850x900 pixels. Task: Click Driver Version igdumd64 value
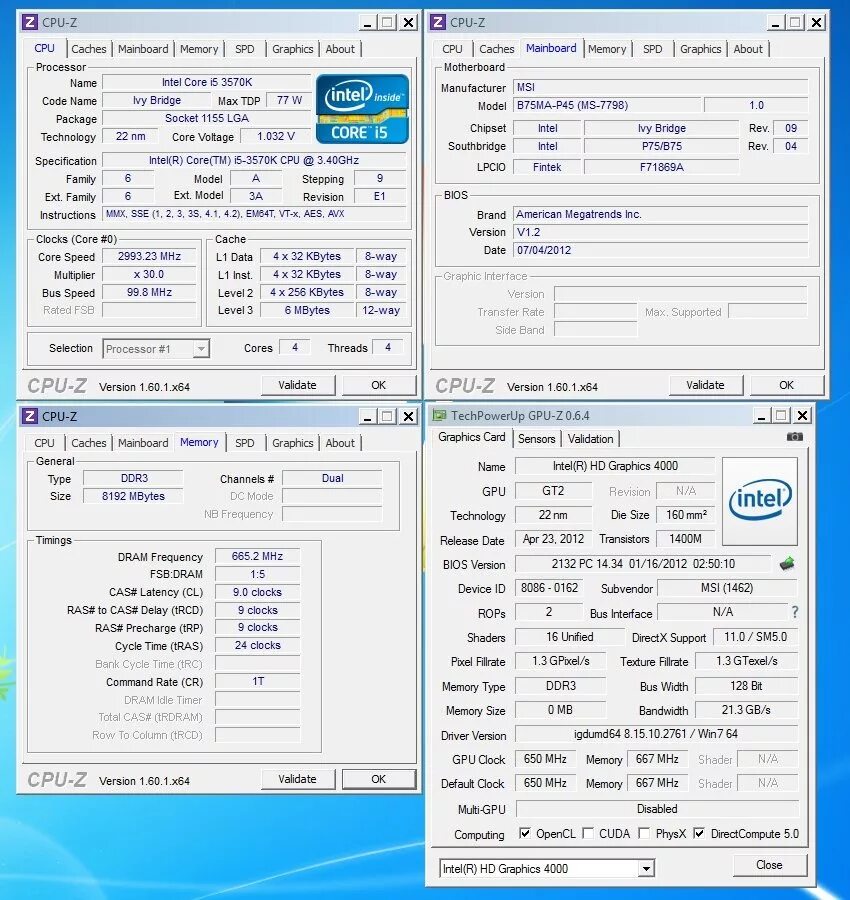657,734
